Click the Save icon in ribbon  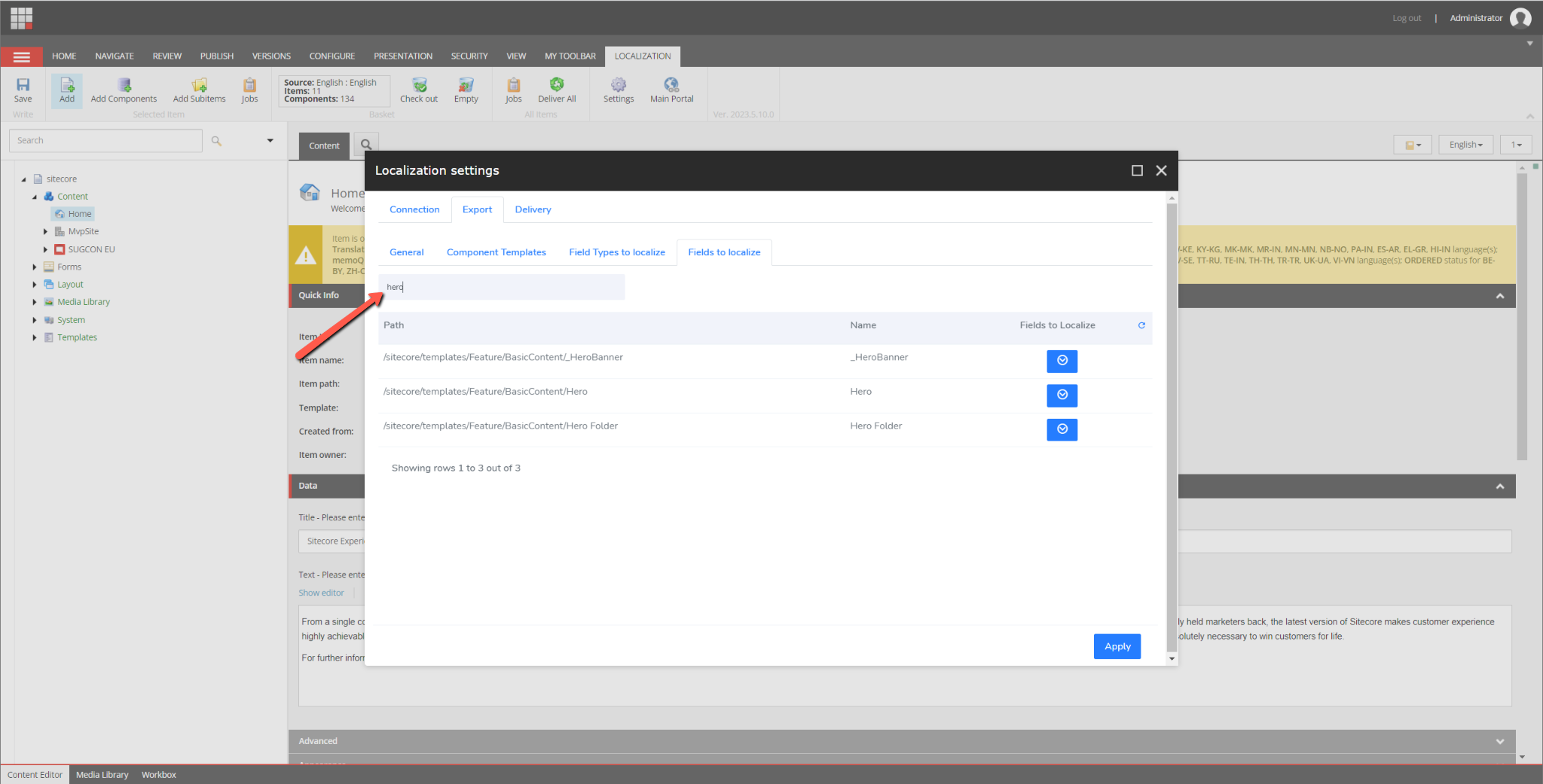click(x=23, y=90)
